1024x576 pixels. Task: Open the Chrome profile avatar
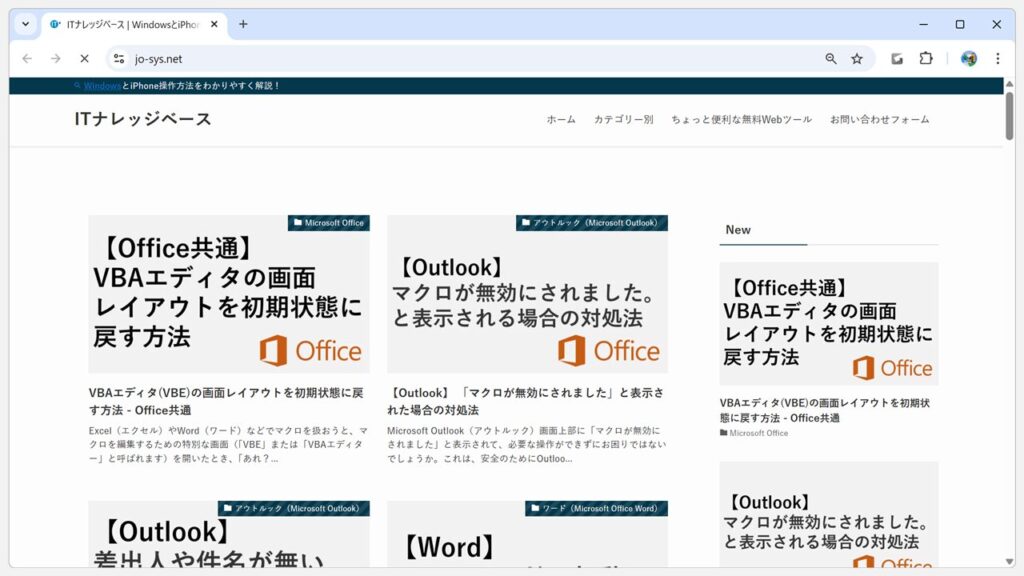pos(968,59)
